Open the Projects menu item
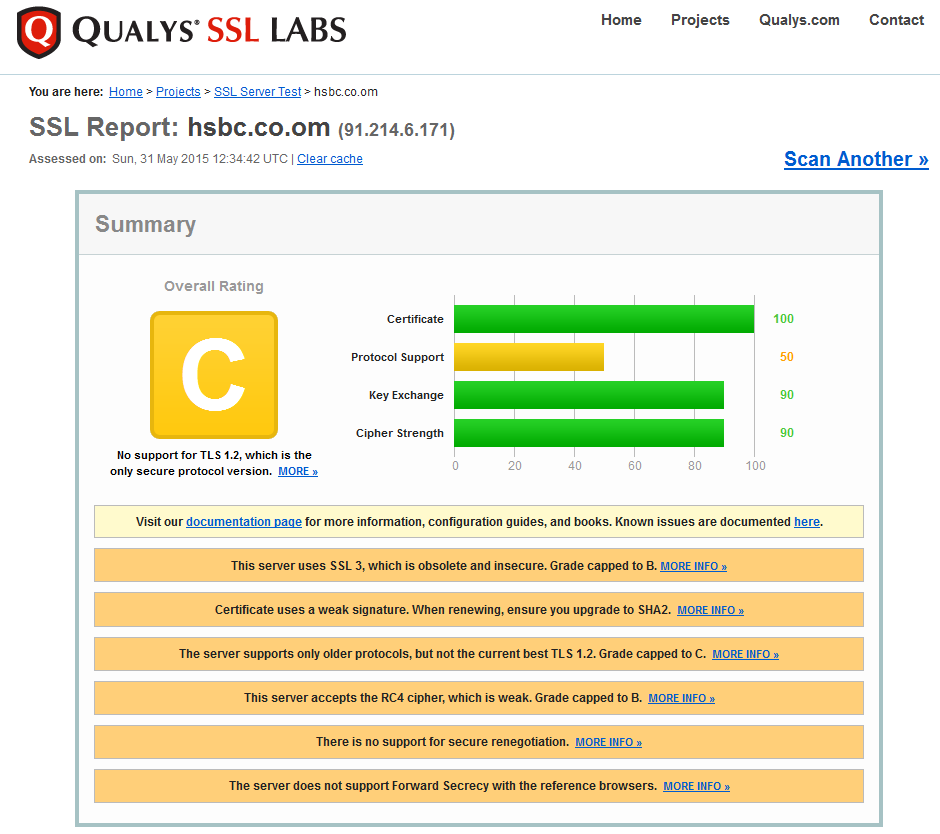940x834 pixels. pos(700,20)
